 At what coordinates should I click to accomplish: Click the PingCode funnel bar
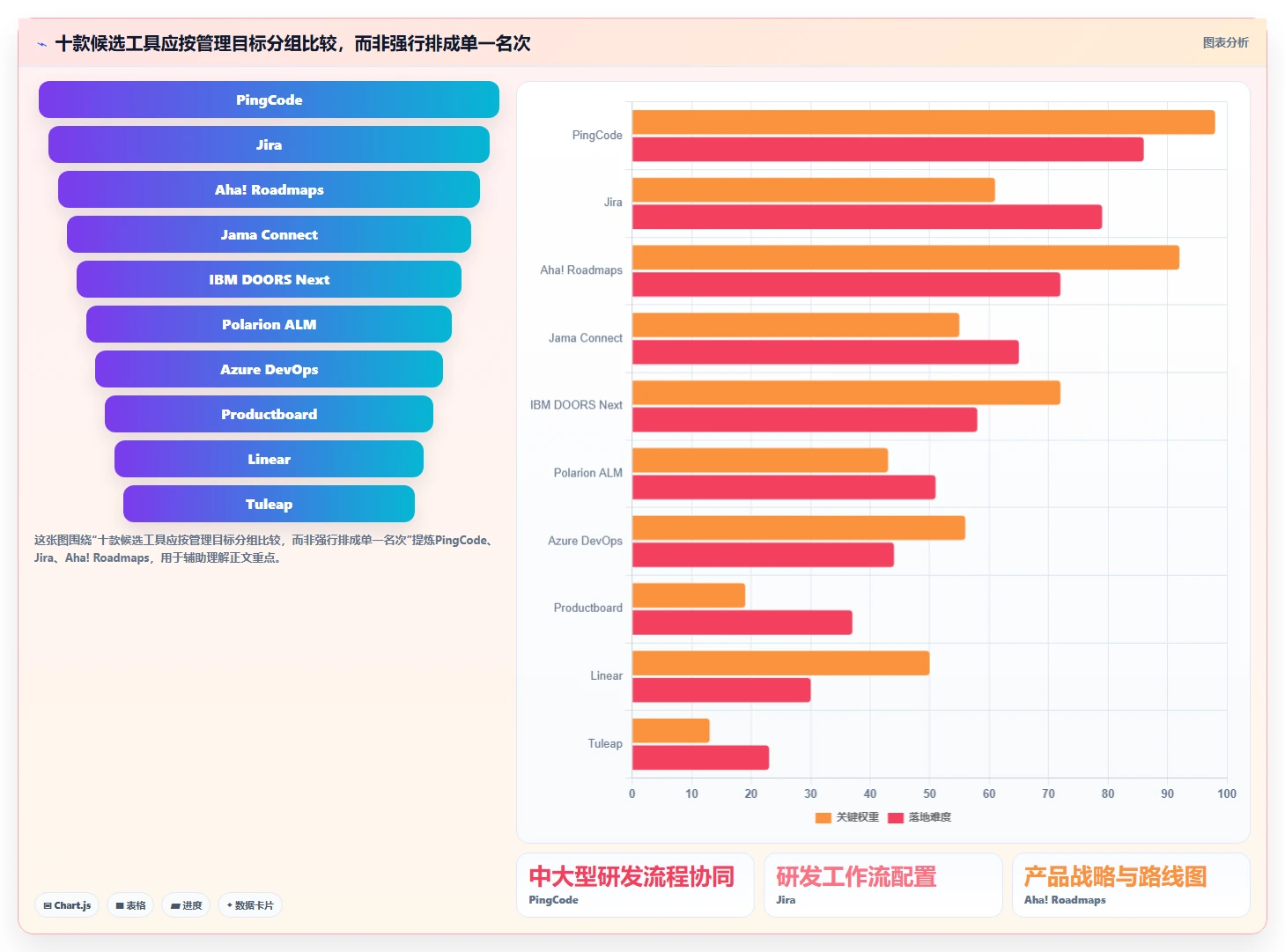coord(269,100)
